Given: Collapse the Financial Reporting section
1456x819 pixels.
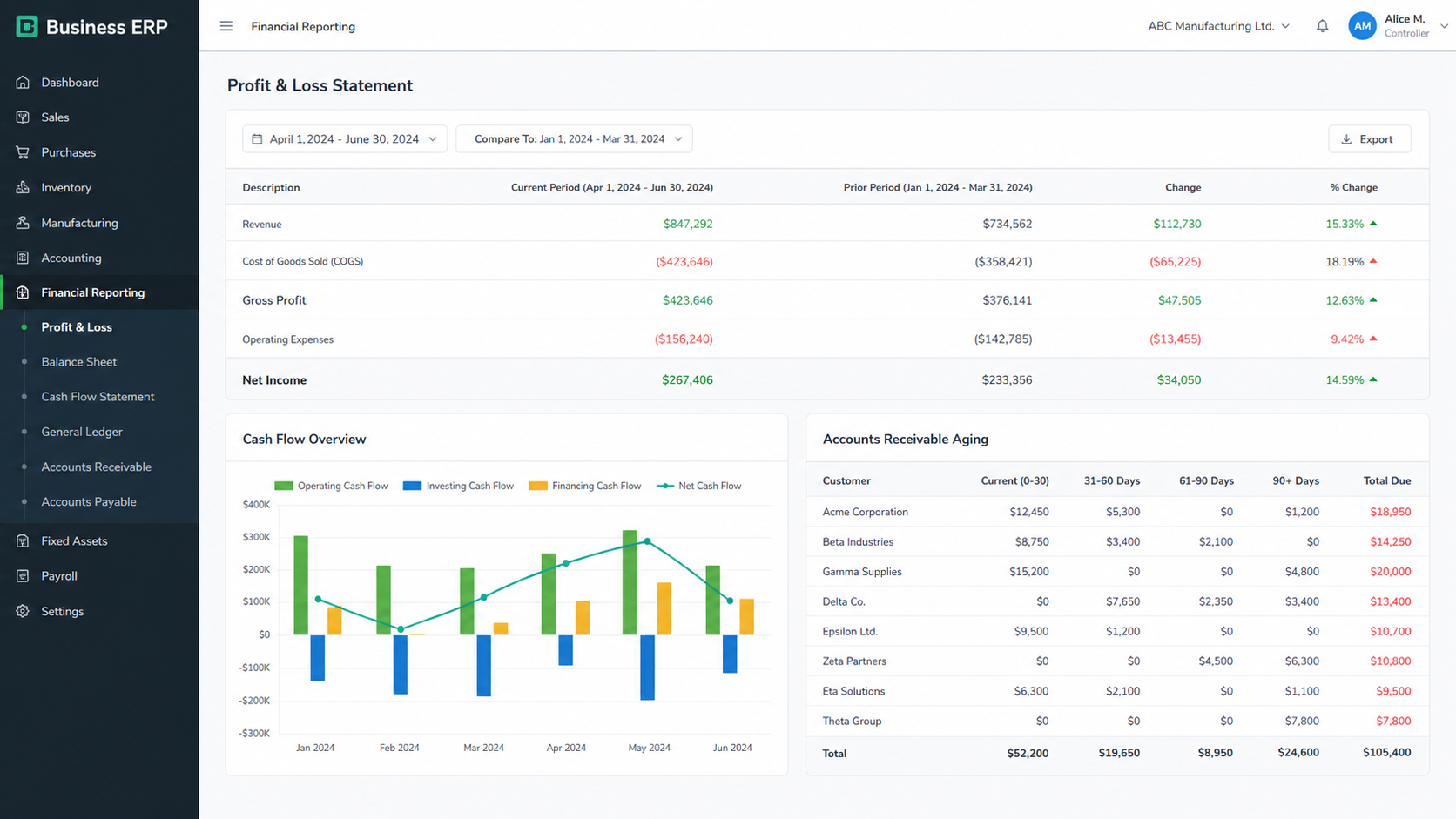Looking at the screenshot, I should (x=99, y=292).
